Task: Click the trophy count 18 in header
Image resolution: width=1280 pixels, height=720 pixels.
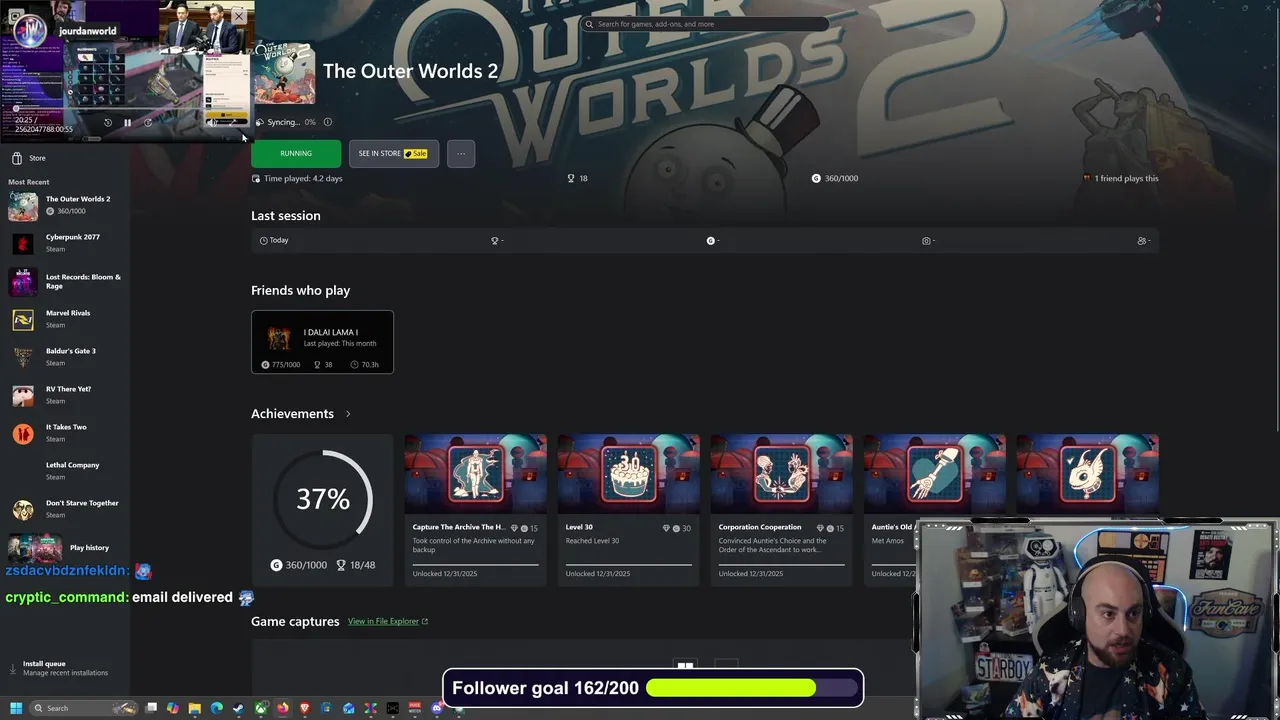Action: click(x=578, y=178)
